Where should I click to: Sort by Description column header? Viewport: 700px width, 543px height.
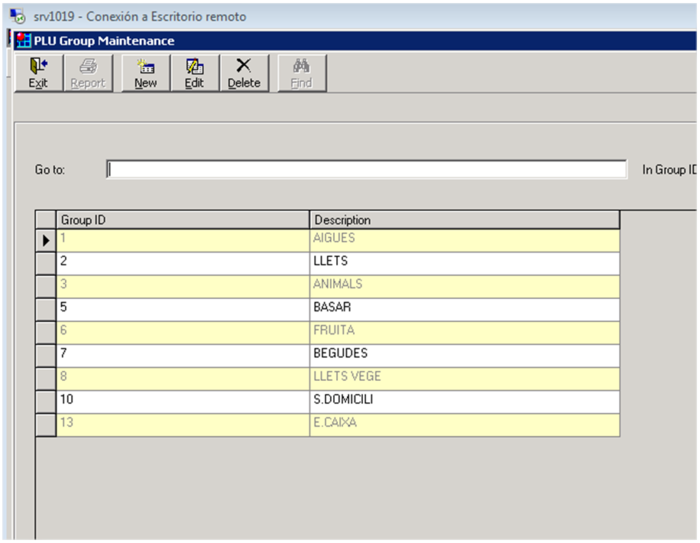point(464,220)
